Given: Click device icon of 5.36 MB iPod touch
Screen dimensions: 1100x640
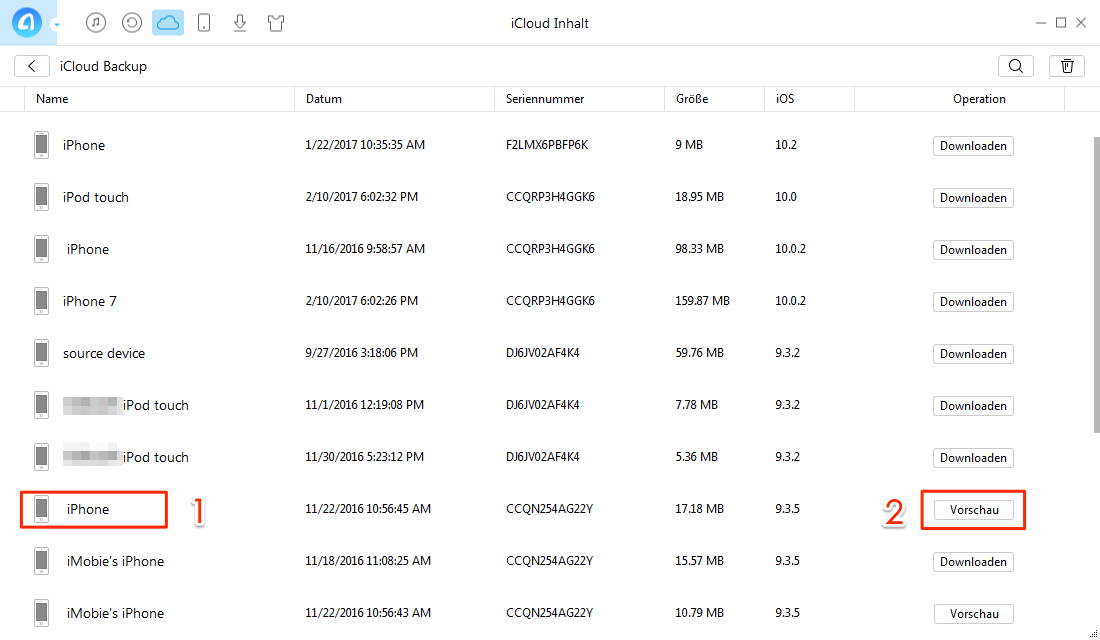Looking at the screenshot, I should (x=41, y=457).
